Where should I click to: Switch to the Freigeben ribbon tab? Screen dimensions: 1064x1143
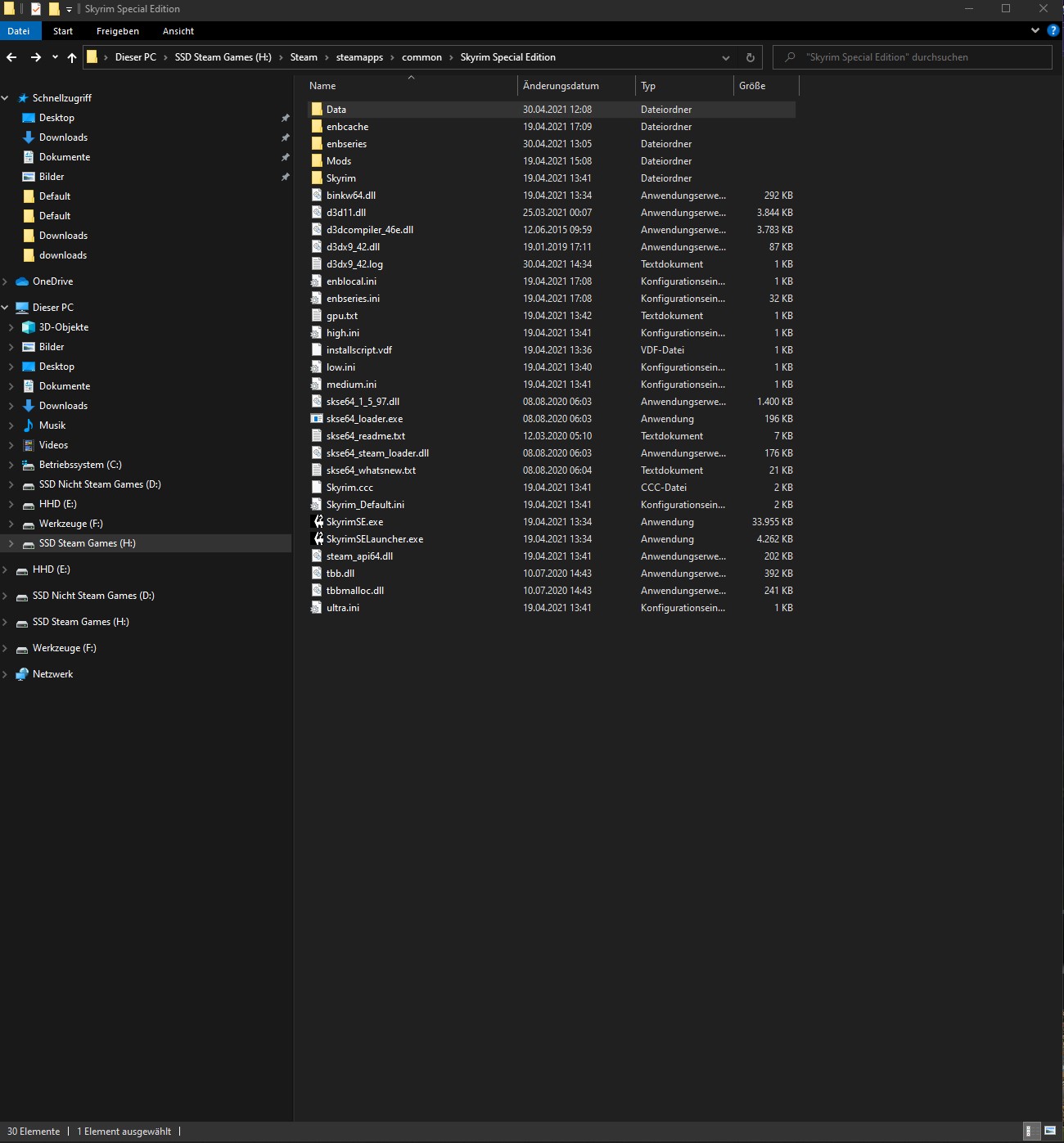tap(118, 31)
